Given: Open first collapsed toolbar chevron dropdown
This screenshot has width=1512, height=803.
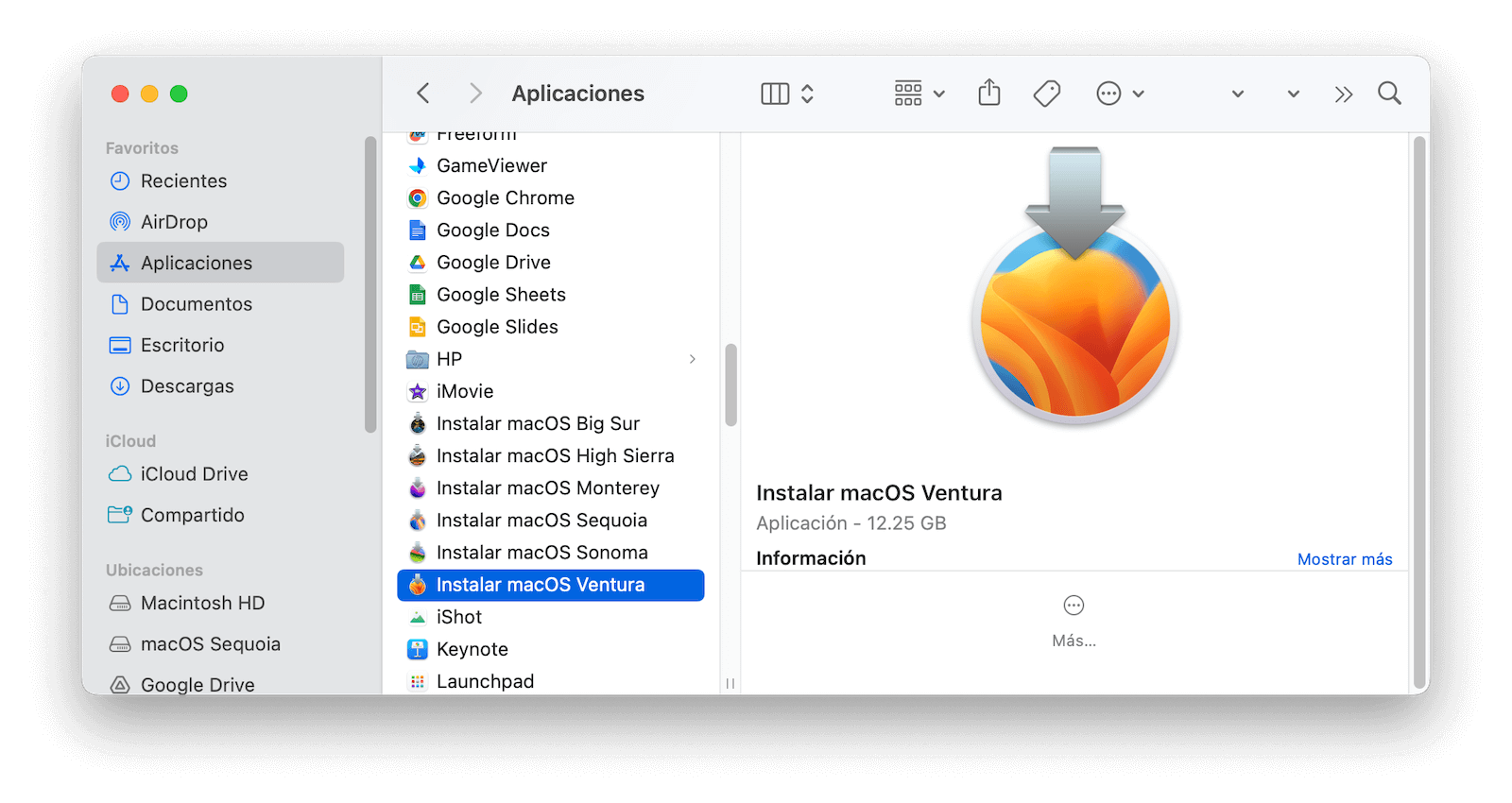Looking at the screenshot, I should click(x=1238, y=94).
